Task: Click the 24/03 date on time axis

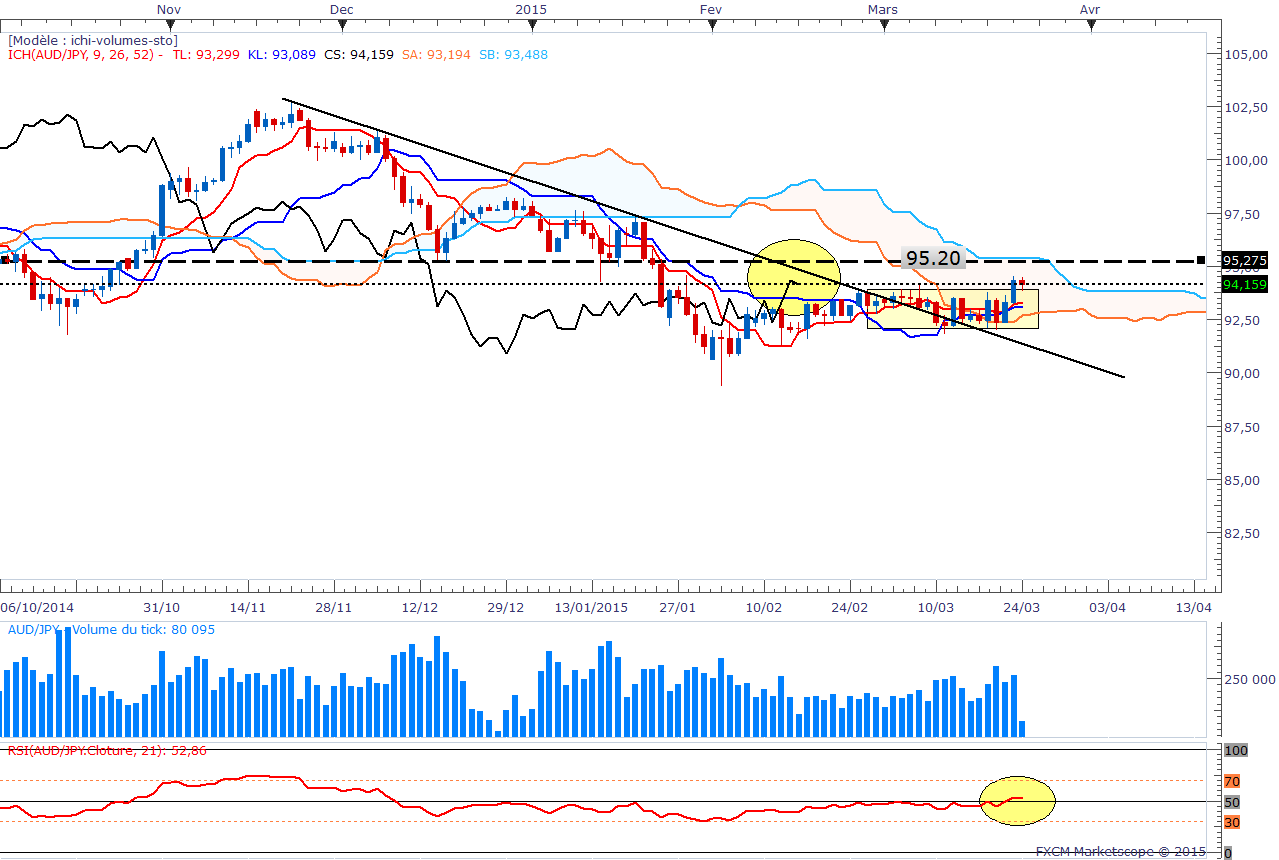Action: tap(1020, 607)
